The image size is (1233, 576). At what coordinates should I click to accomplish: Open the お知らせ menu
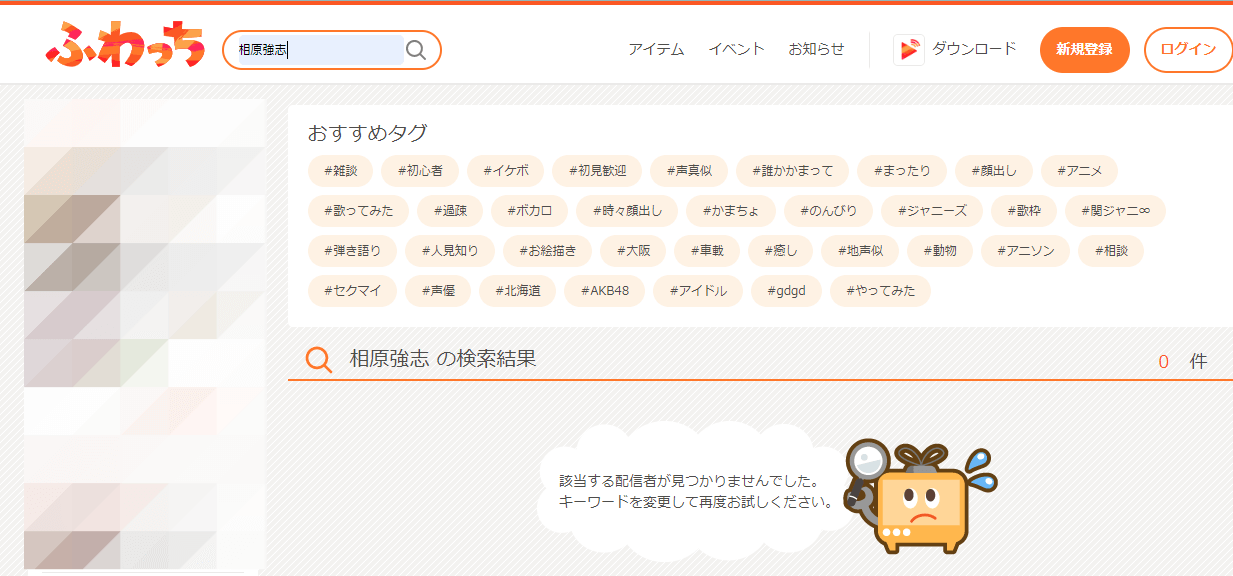(x=816, y=49)
